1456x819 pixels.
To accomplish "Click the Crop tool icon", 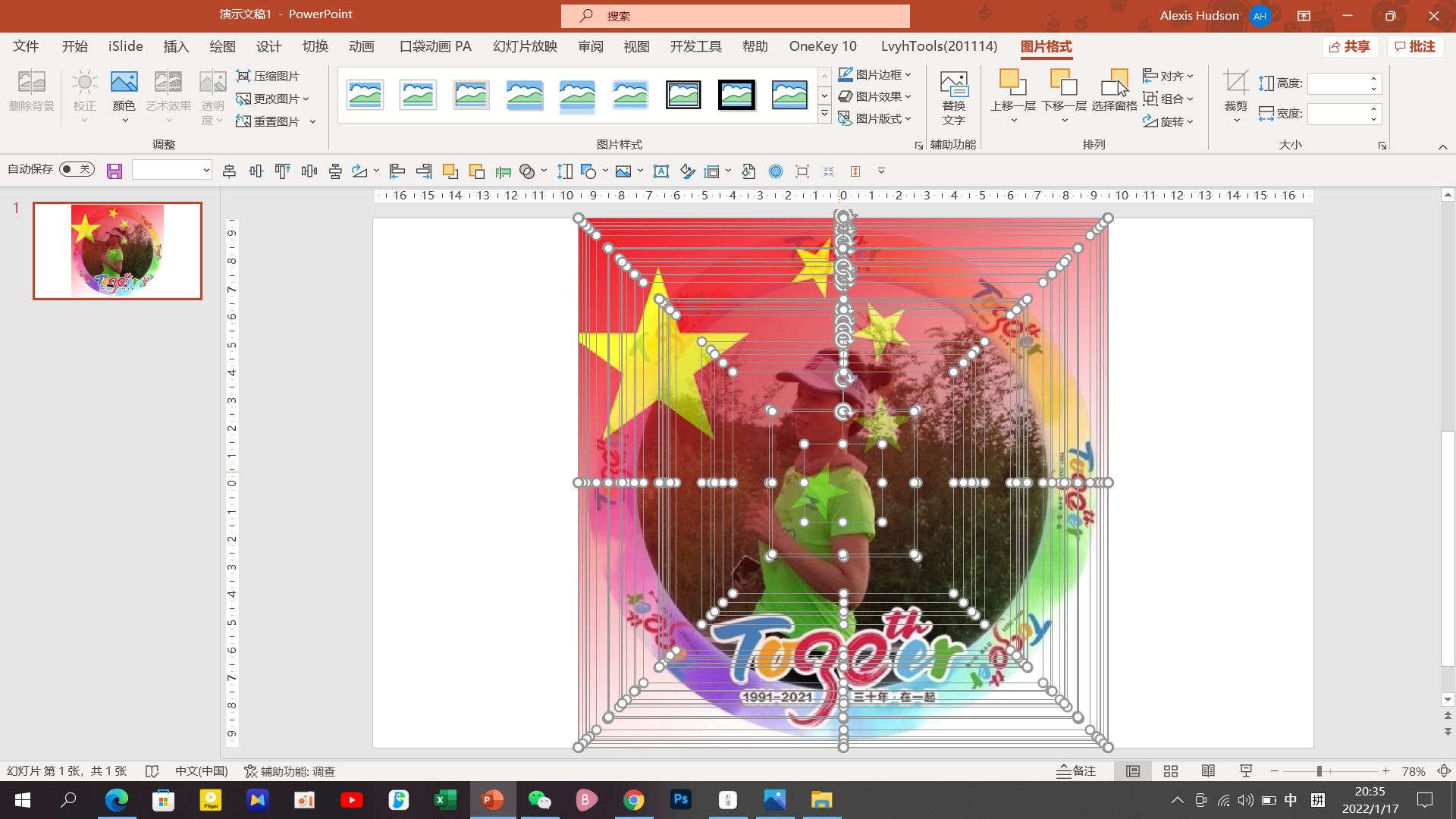I will click(x=1235, y=82).
